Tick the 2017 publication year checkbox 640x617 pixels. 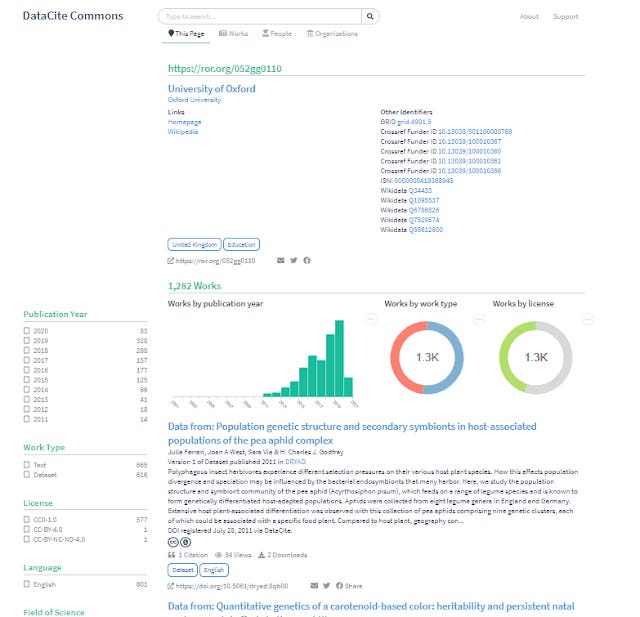(27, 360)
